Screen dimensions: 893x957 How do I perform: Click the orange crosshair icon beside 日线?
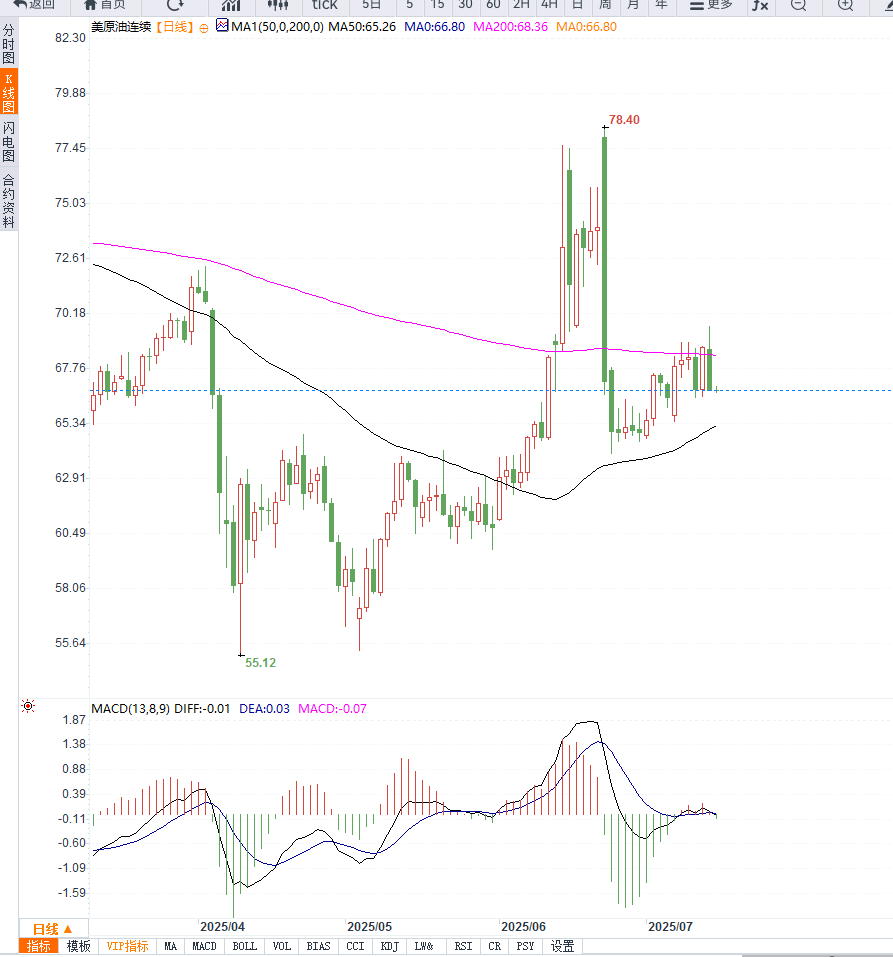[204, 27]
